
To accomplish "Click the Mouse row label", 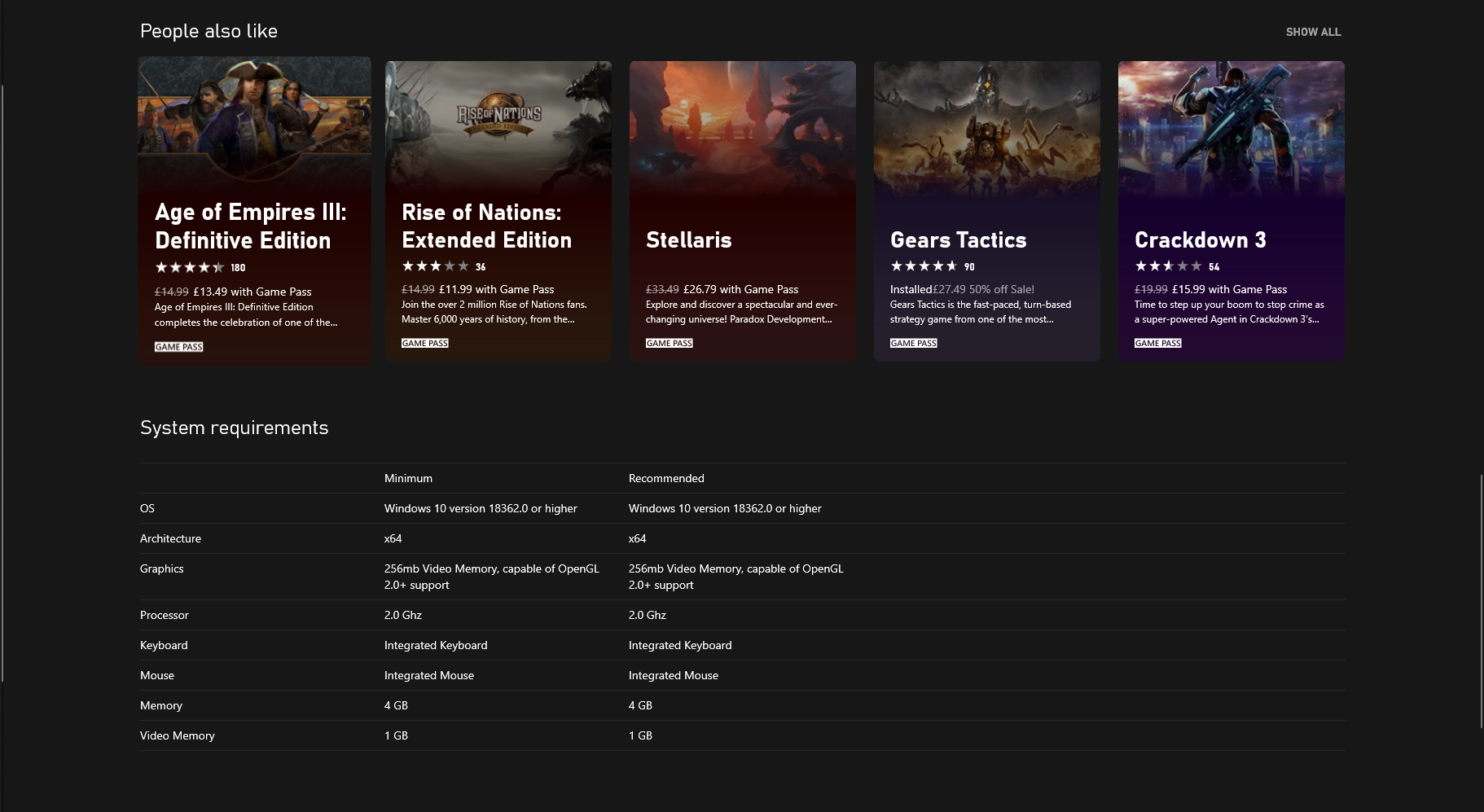I will click(x=157, y=675).
